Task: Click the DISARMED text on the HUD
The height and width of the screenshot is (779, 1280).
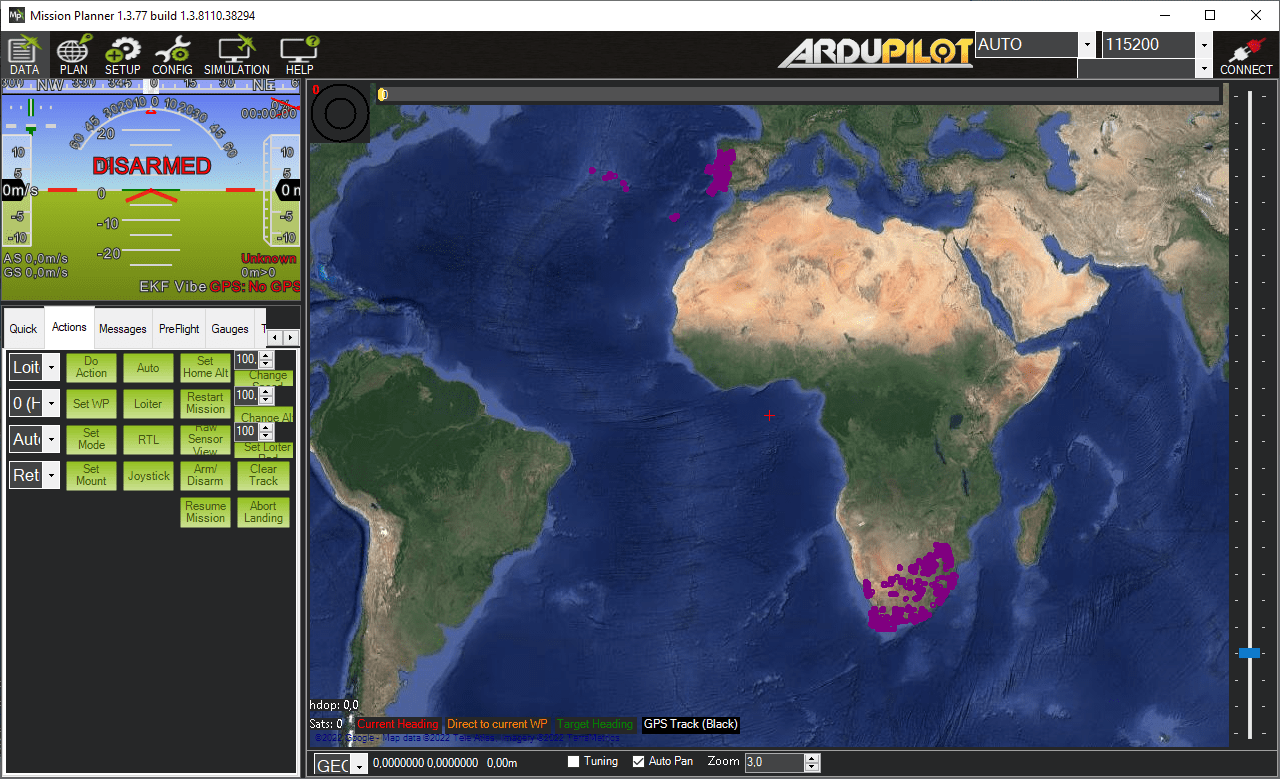Action: point(152,166)
